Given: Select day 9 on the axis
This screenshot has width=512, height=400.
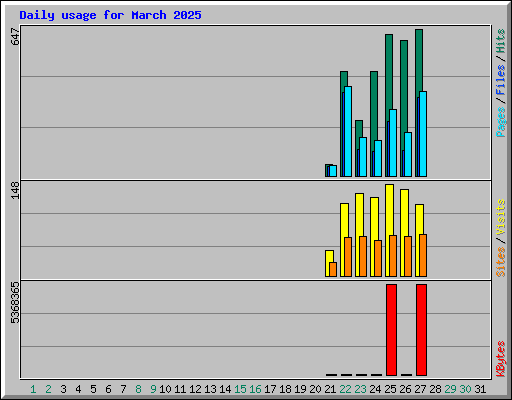Looking at the screenshot, I should 153,389.
